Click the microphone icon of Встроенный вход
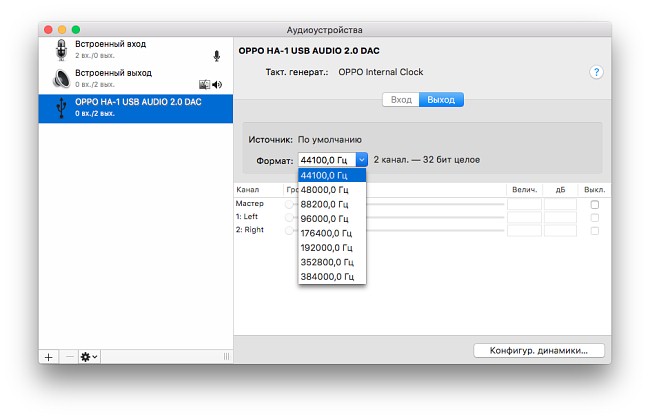This screenshot has width=650, height=419. click(x=61, y=51)
